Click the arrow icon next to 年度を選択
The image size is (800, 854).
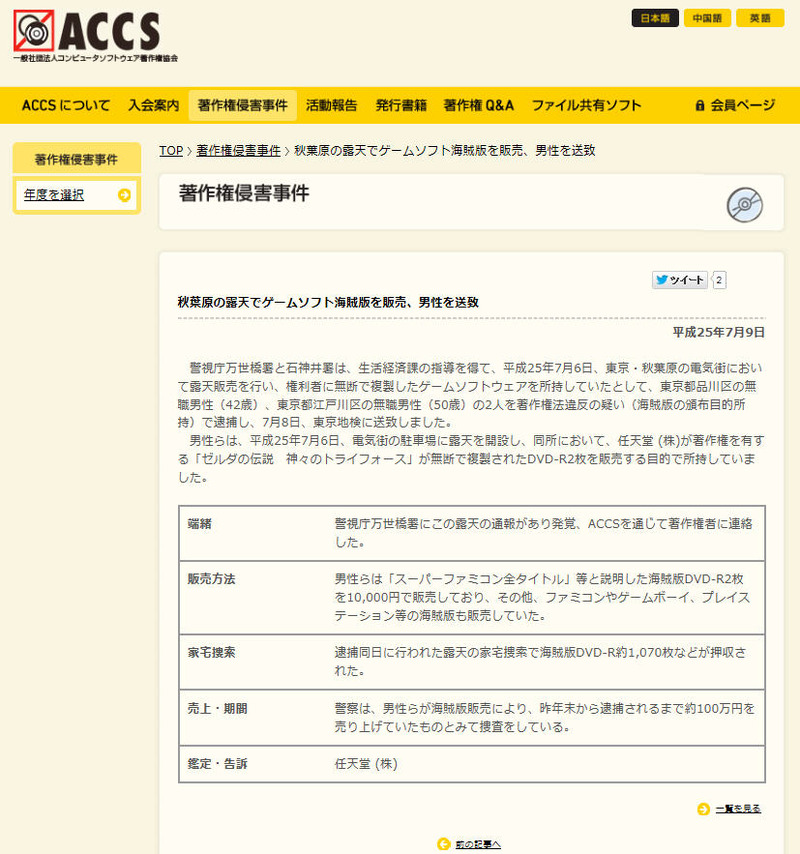(x=124, y=195)
